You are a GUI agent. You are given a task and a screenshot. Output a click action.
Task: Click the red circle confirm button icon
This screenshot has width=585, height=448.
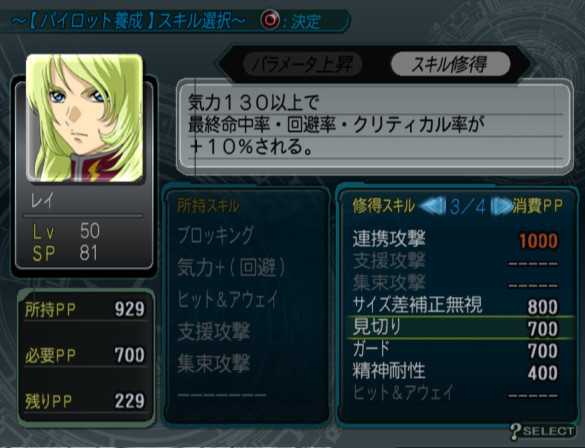[269, 19]
